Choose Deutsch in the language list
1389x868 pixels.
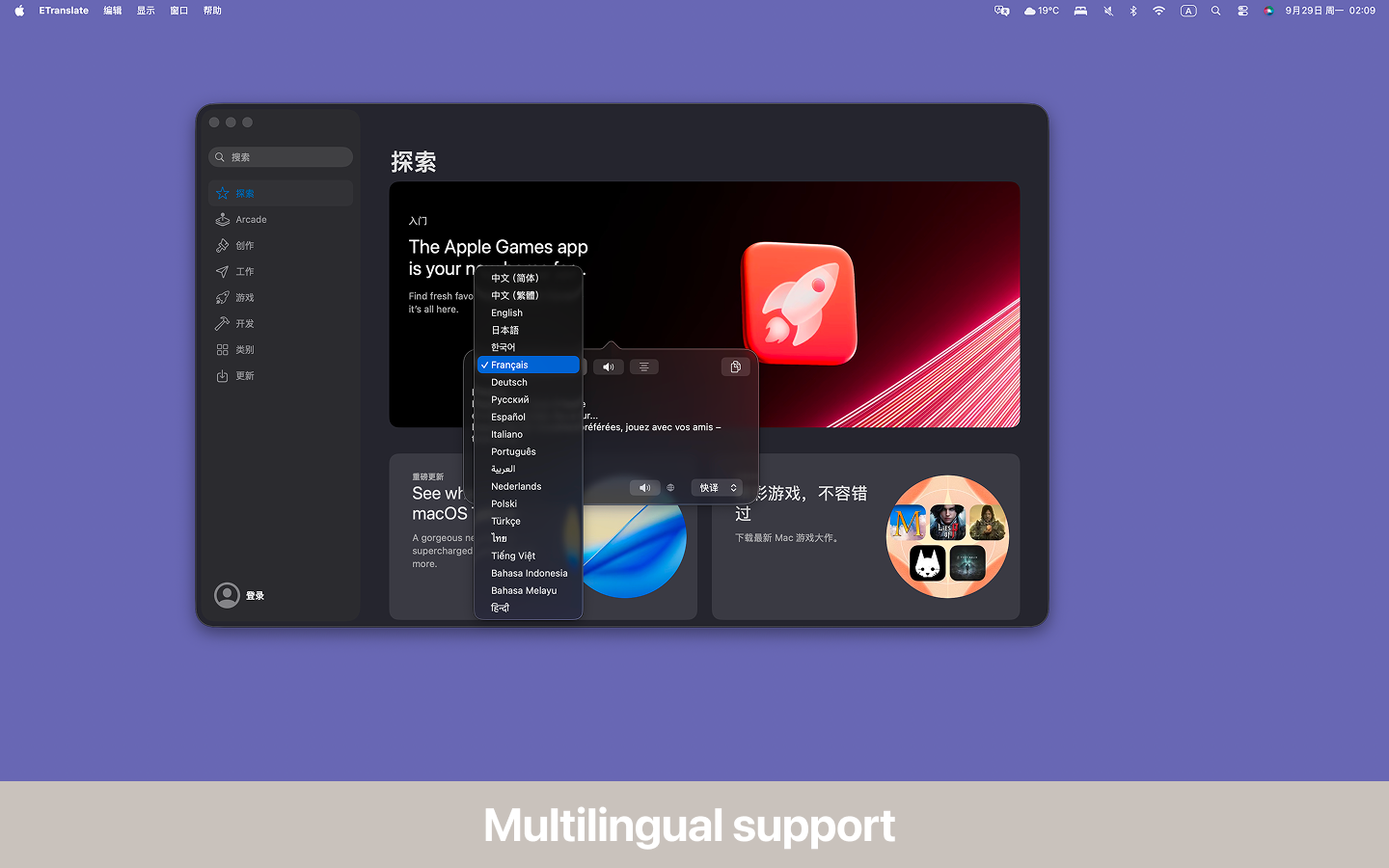(529, 382)
